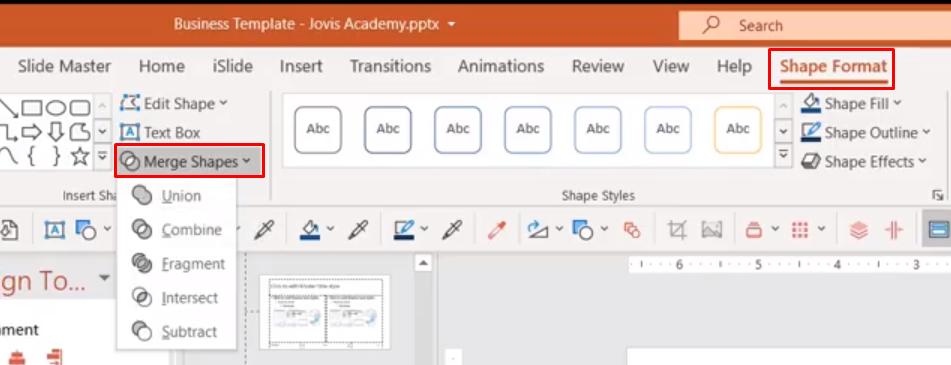Apply the gold-outline Abc shape style
Viewport: 951px width, 365px height.
(x=738, y=130)
